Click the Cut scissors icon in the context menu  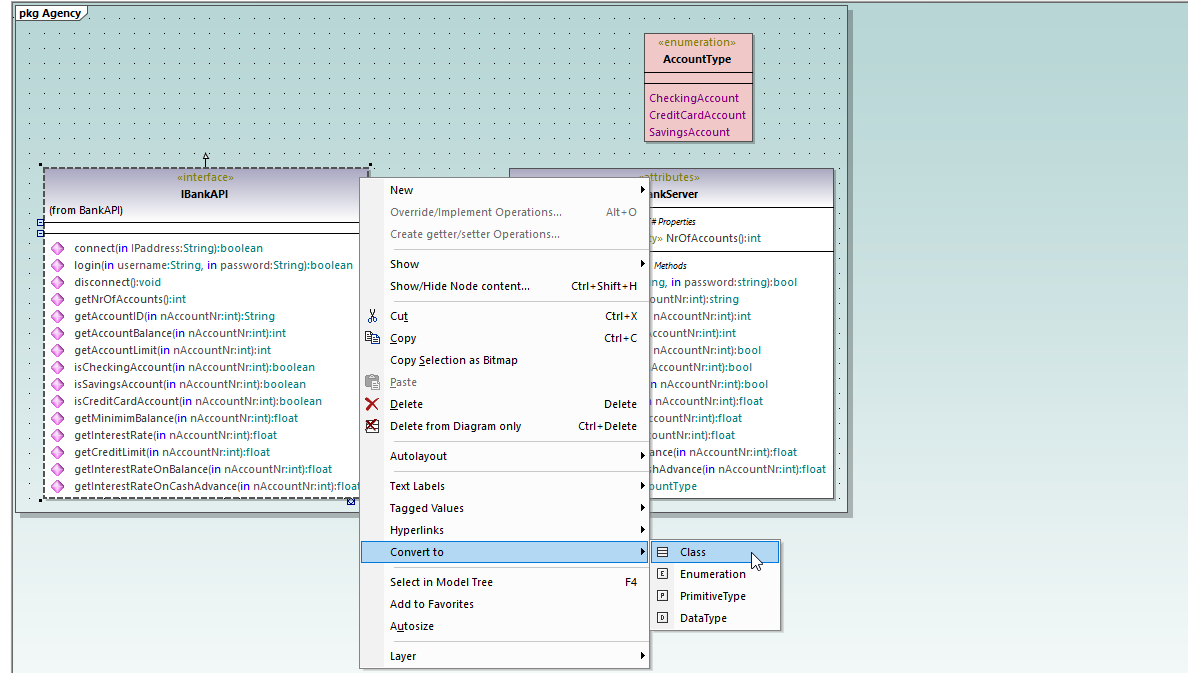[x=372, y=316]
